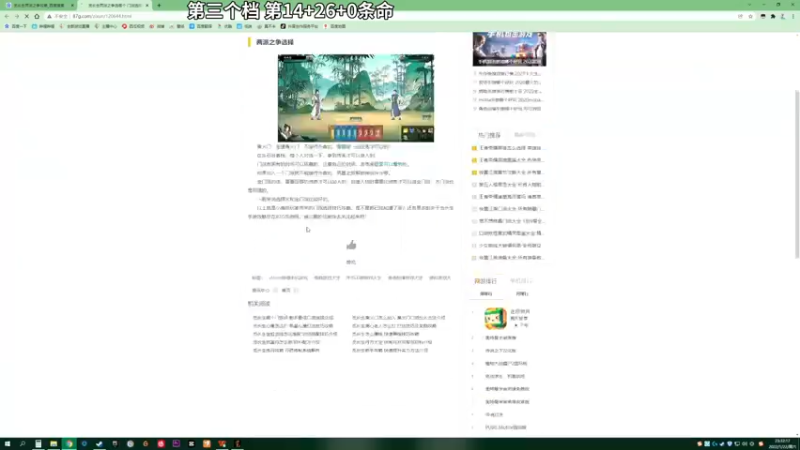Open a new browser tab
800x450 pixels.
coord(159,5)
